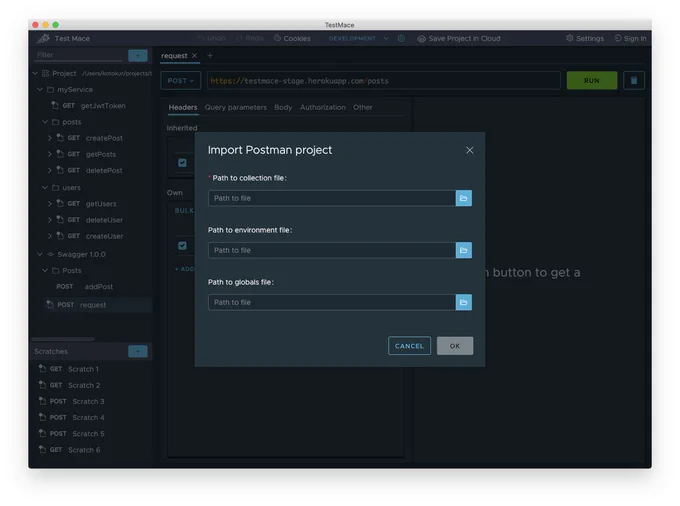Image resolution: width=680 pixels, height=506 pixels.
Task: Click the Test Mace logo icon
Action: [43, 39]
